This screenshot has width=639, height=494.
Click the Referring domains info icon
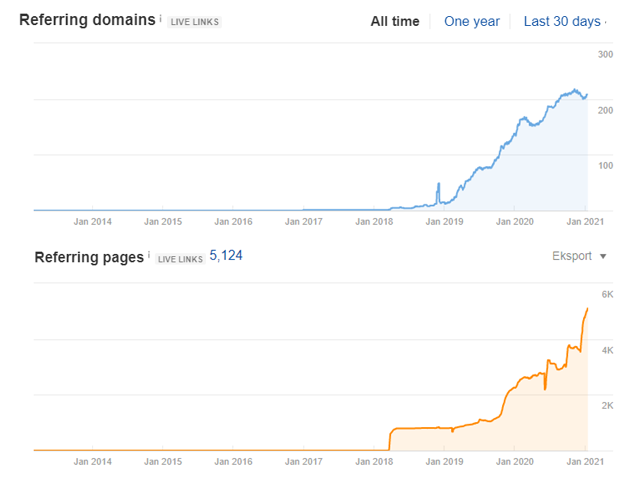161,19
